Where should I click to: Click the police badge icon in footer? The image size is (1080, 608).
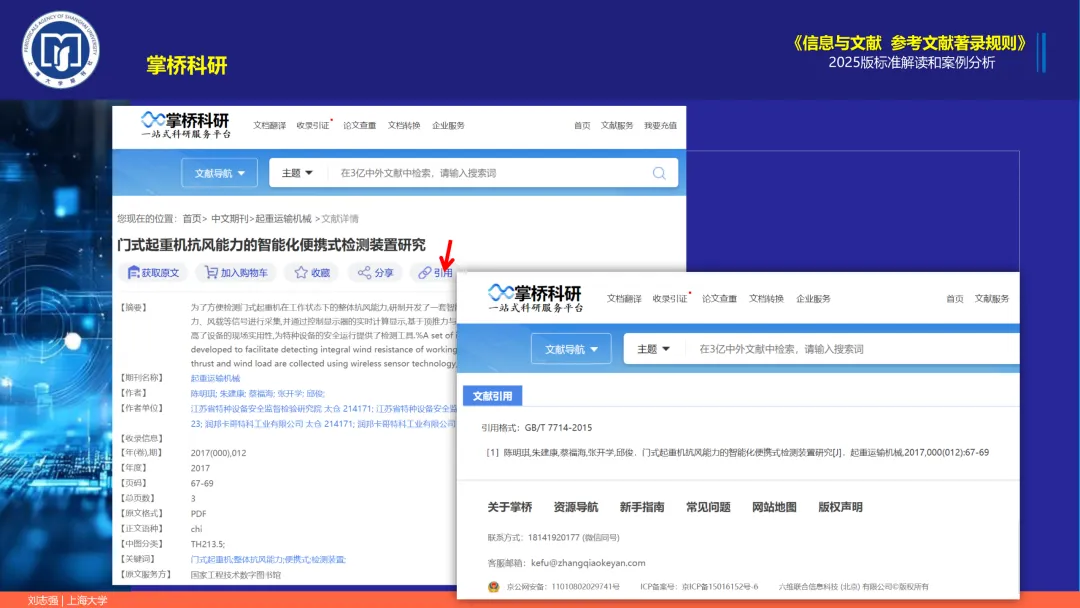click(493, 587)
